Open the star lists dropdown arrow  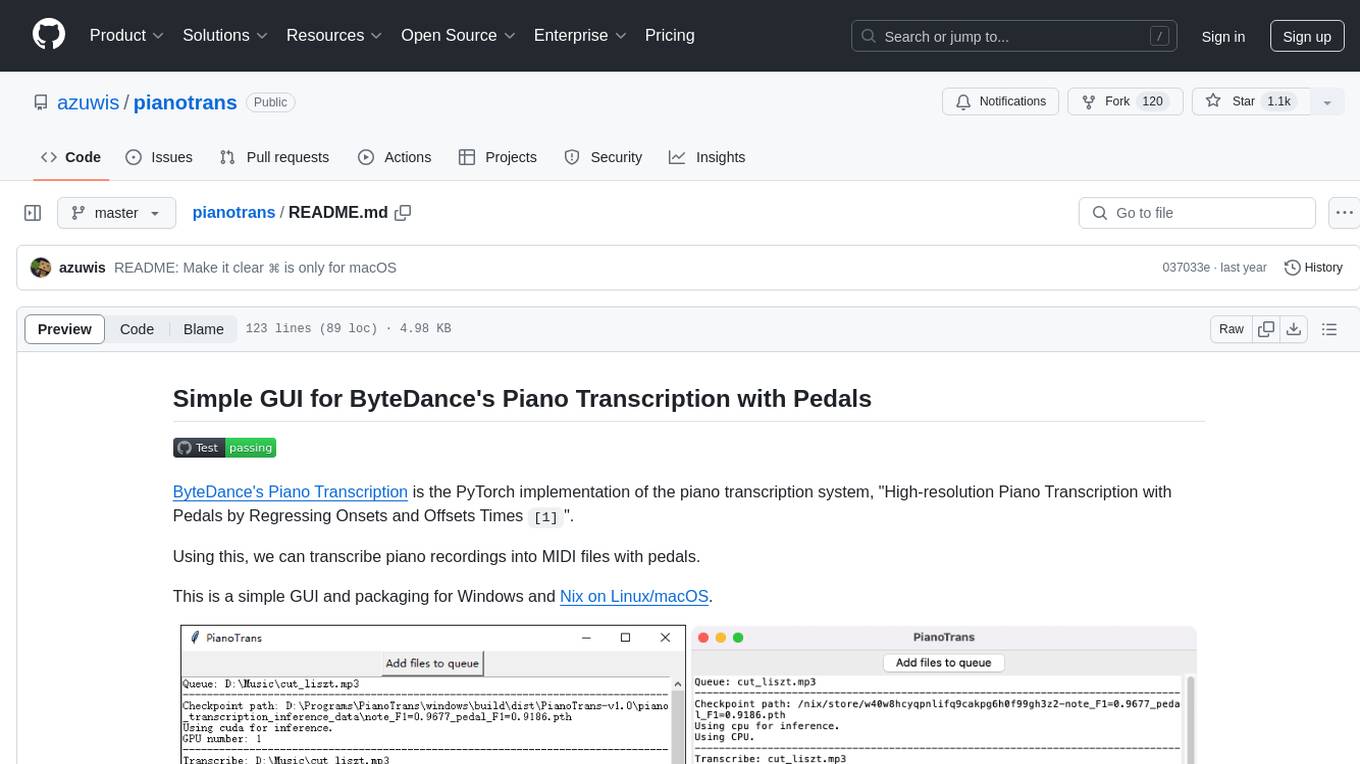tap(1327, 101)
